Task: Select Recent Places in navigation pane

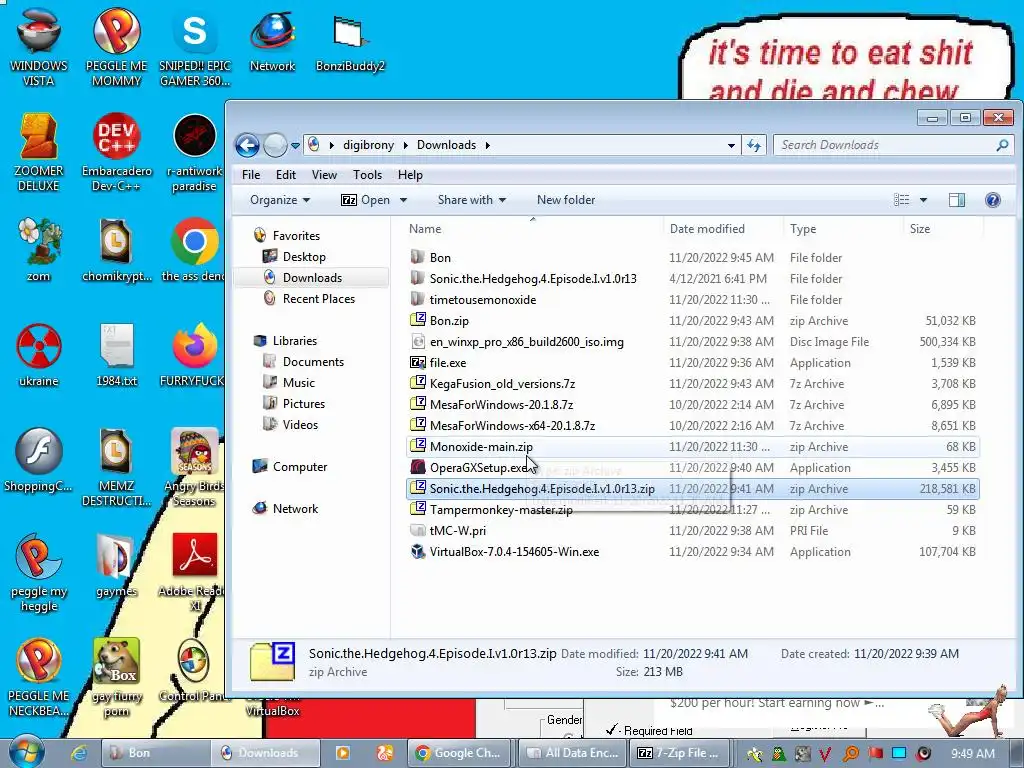Action: tap(318, 298)
